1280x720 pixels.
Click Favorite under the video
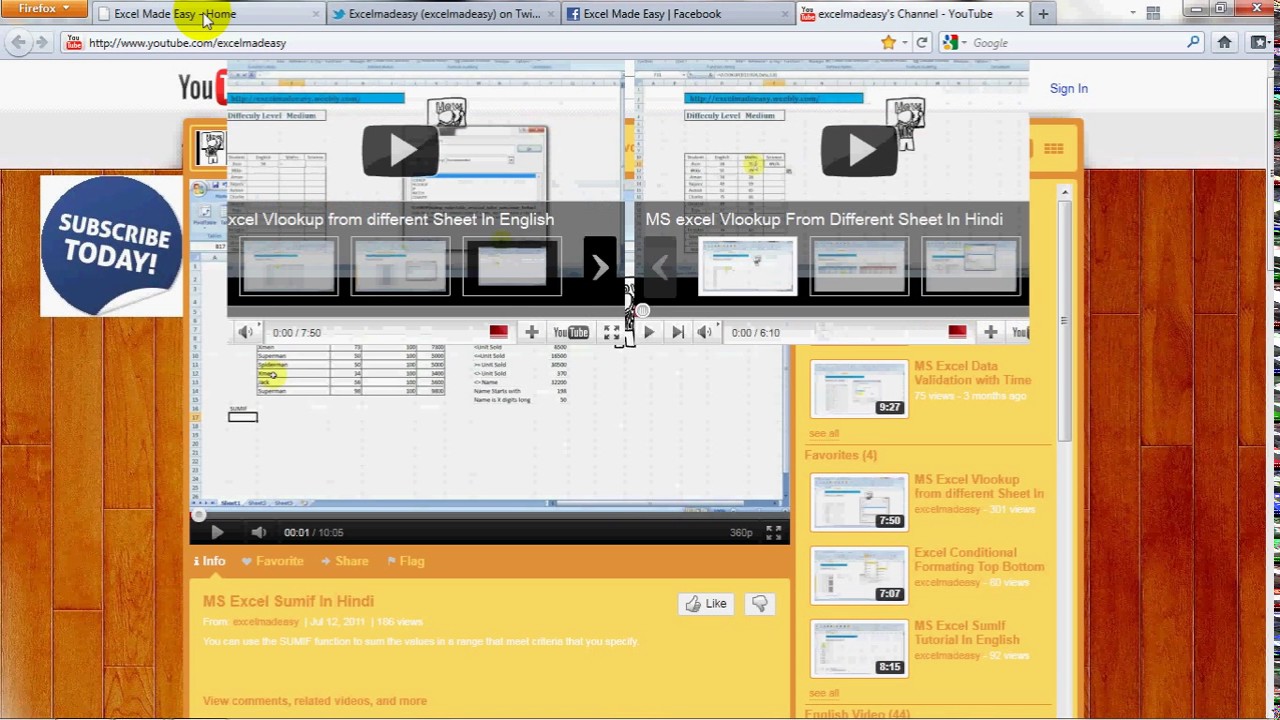pyautogui.click(x=272, y=561)
